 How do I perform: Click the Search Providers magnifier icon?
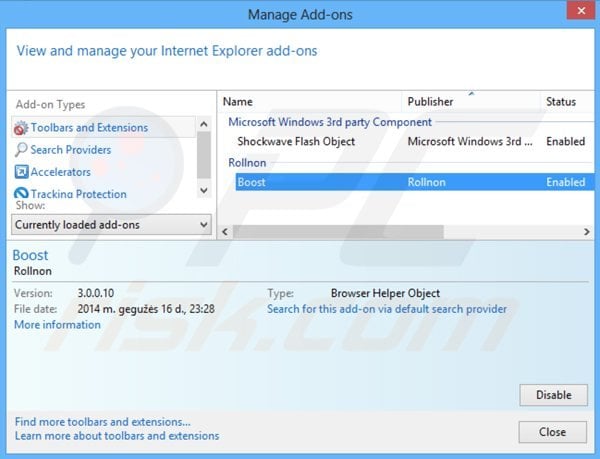[21, 150]
